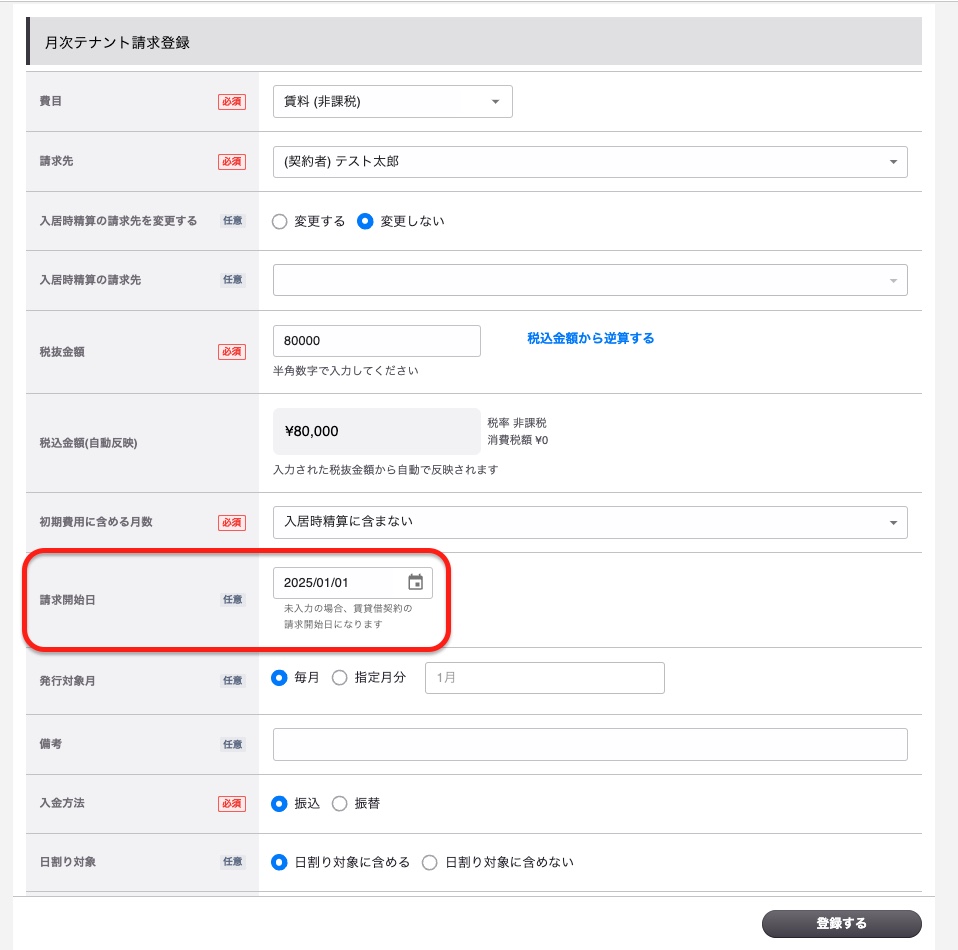Click the 必須 badge next to 費目
Image resolution: width=958 pixels, height=950 pixels.
(x=232, y=101)
